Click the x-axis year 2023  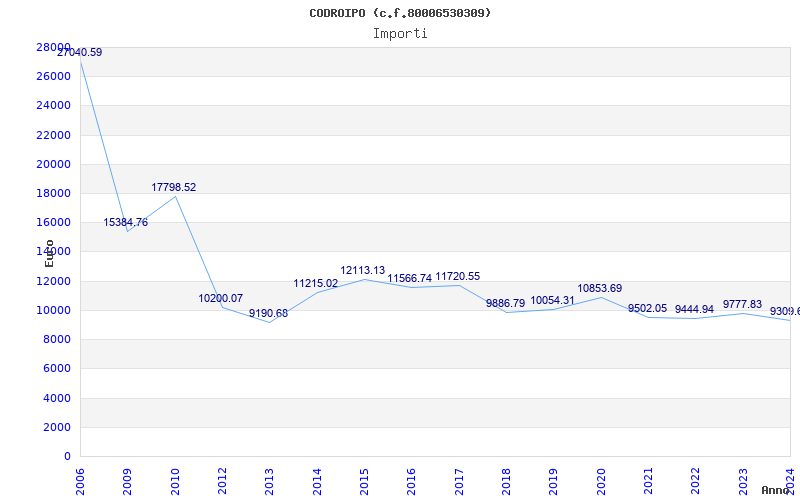(x=743, y=482)
